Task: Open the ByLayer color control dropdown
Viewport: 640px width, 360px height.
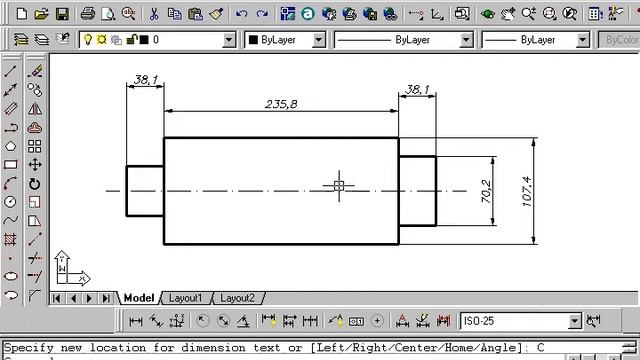Action: click(318, 40)
